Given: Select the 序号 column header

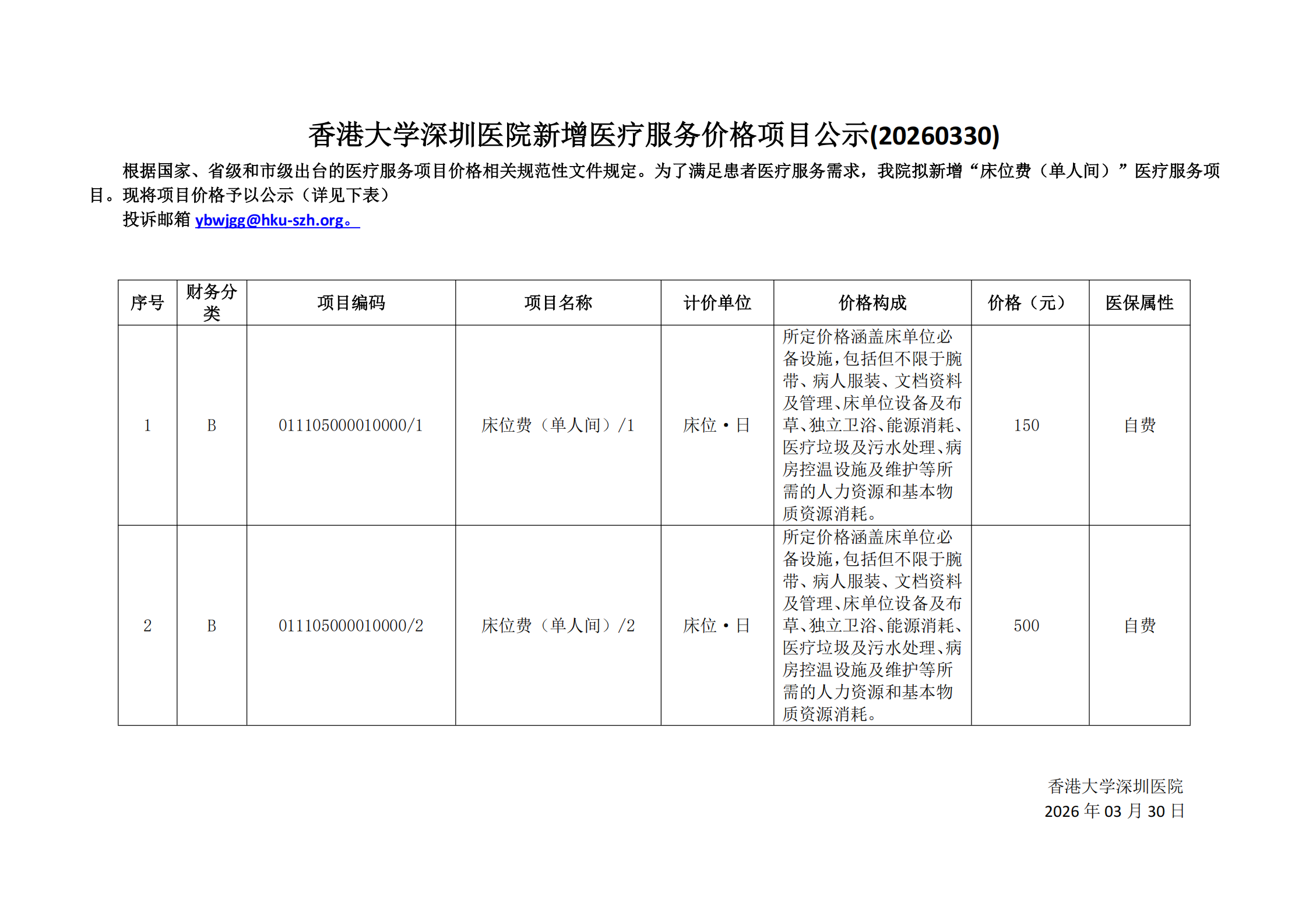Looking at the screenshot, I should [x=147, y=303].
